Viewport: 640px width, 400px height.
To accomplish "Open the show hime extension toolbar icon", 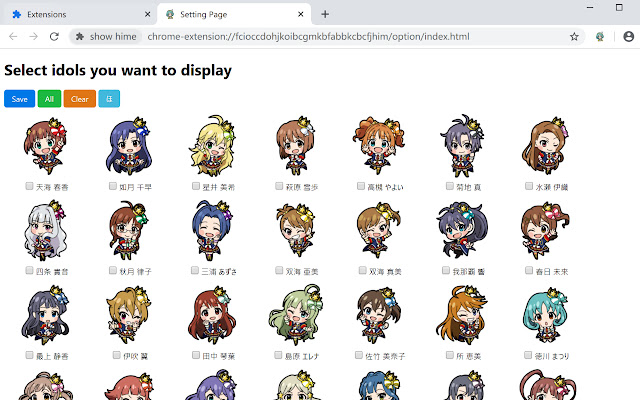I will 600,36.
